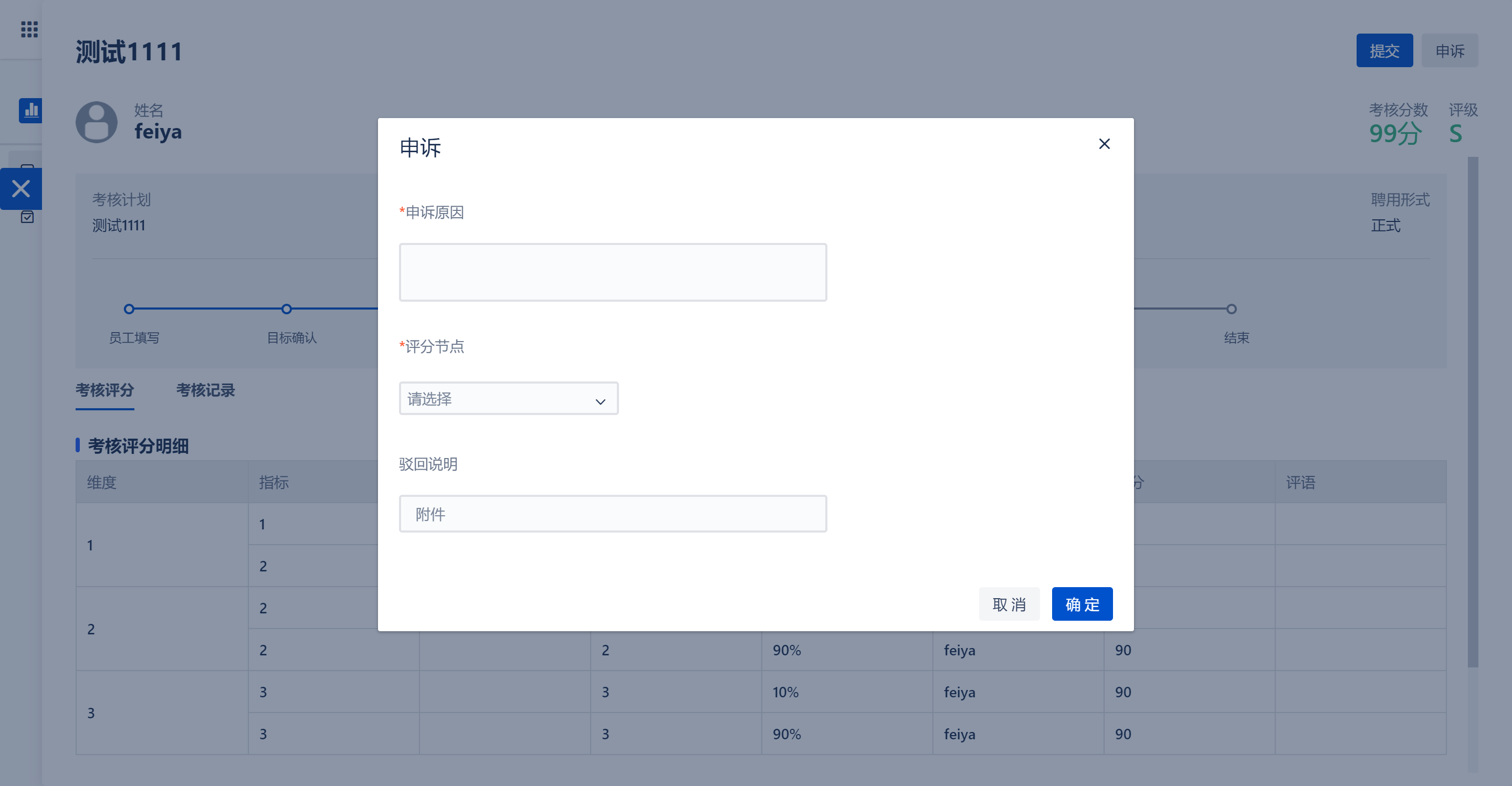Click the 考核评分明细 section heading
Image resolution: width=1512 pixels, height=786 pixels.
tap(138, 446)
